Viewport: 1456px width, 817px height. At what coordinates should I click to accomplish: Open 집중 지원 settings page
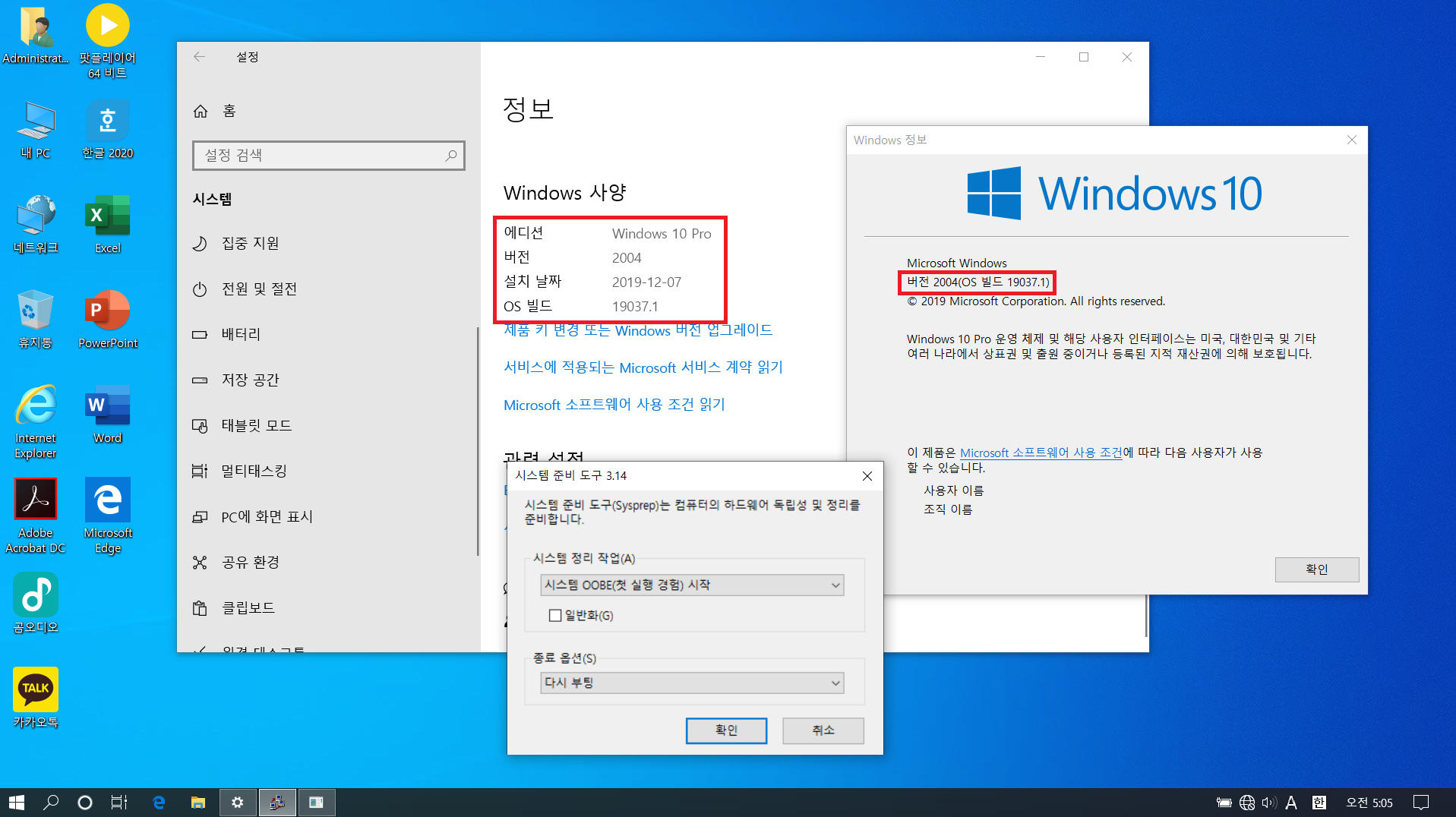327,243
